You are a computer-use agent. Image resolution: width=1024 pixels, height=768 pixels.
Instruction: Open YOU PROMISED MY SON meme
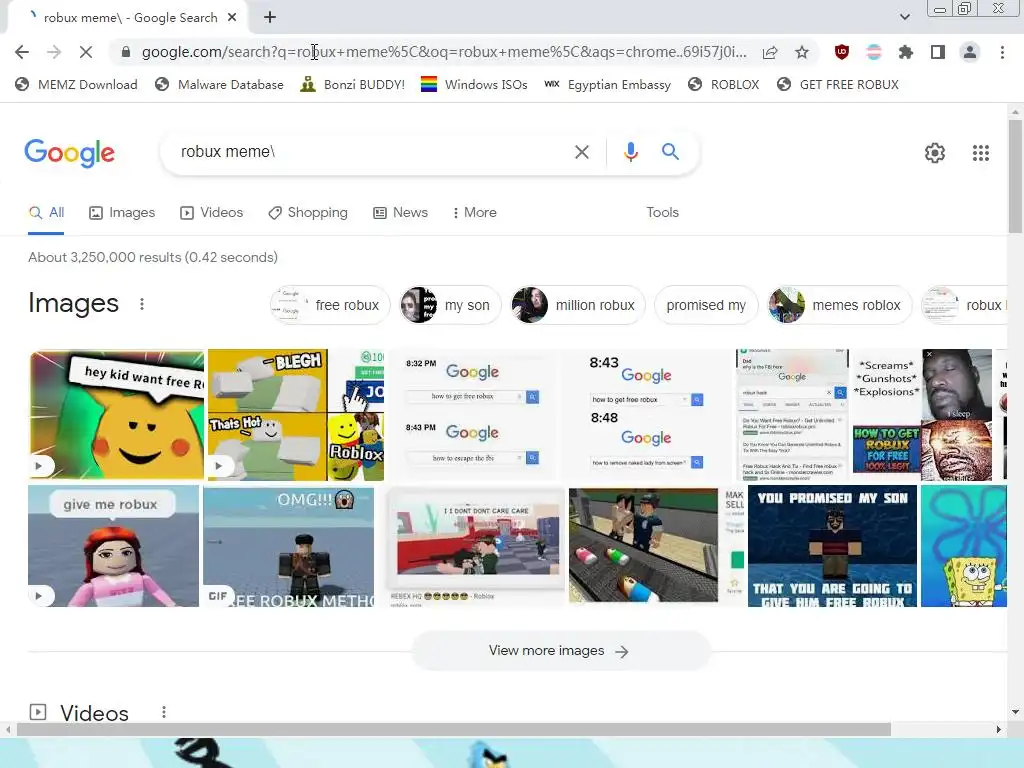833,546
